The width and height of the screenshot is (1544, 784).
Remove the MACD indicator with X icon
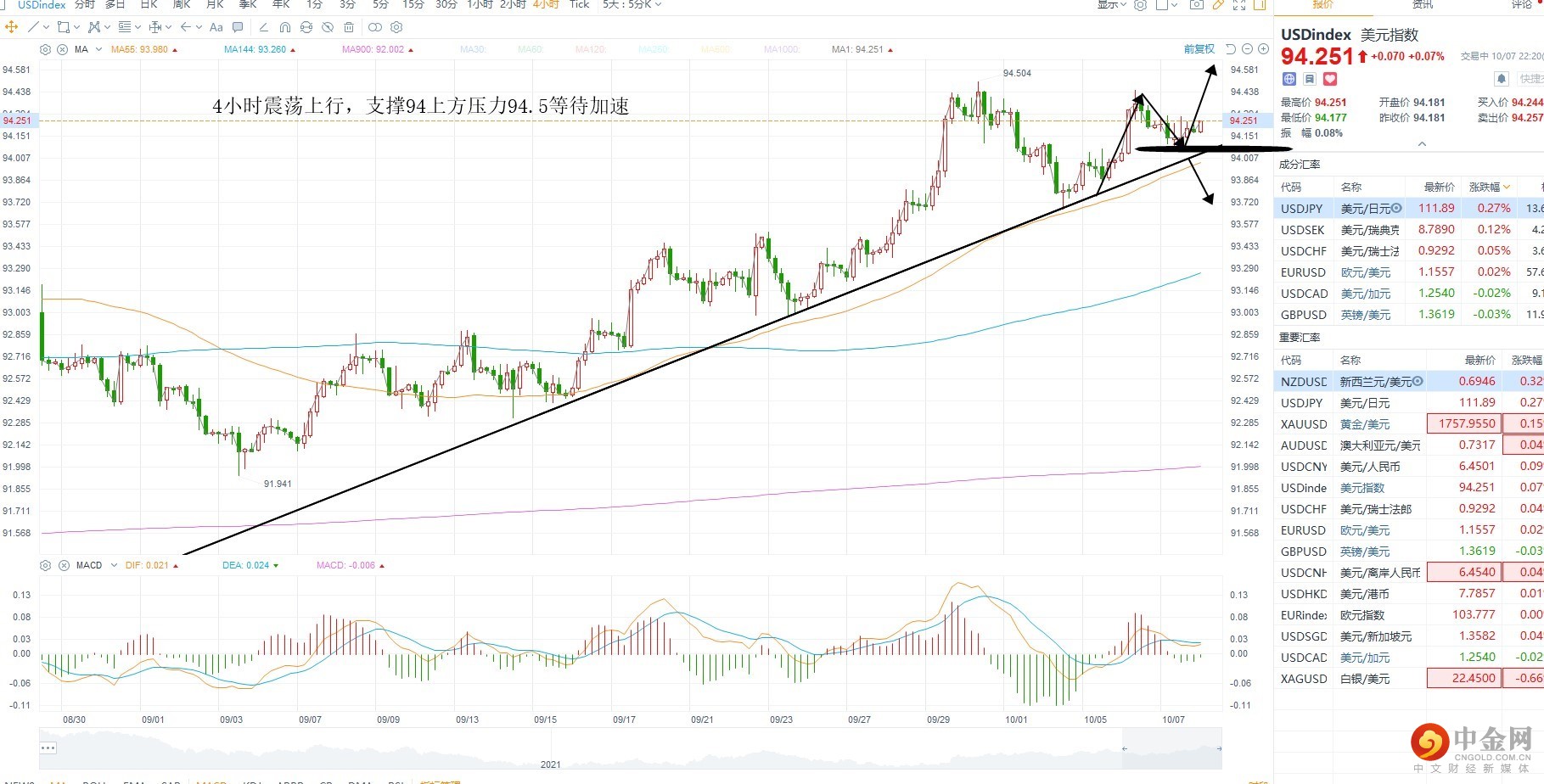coord(64,565)
